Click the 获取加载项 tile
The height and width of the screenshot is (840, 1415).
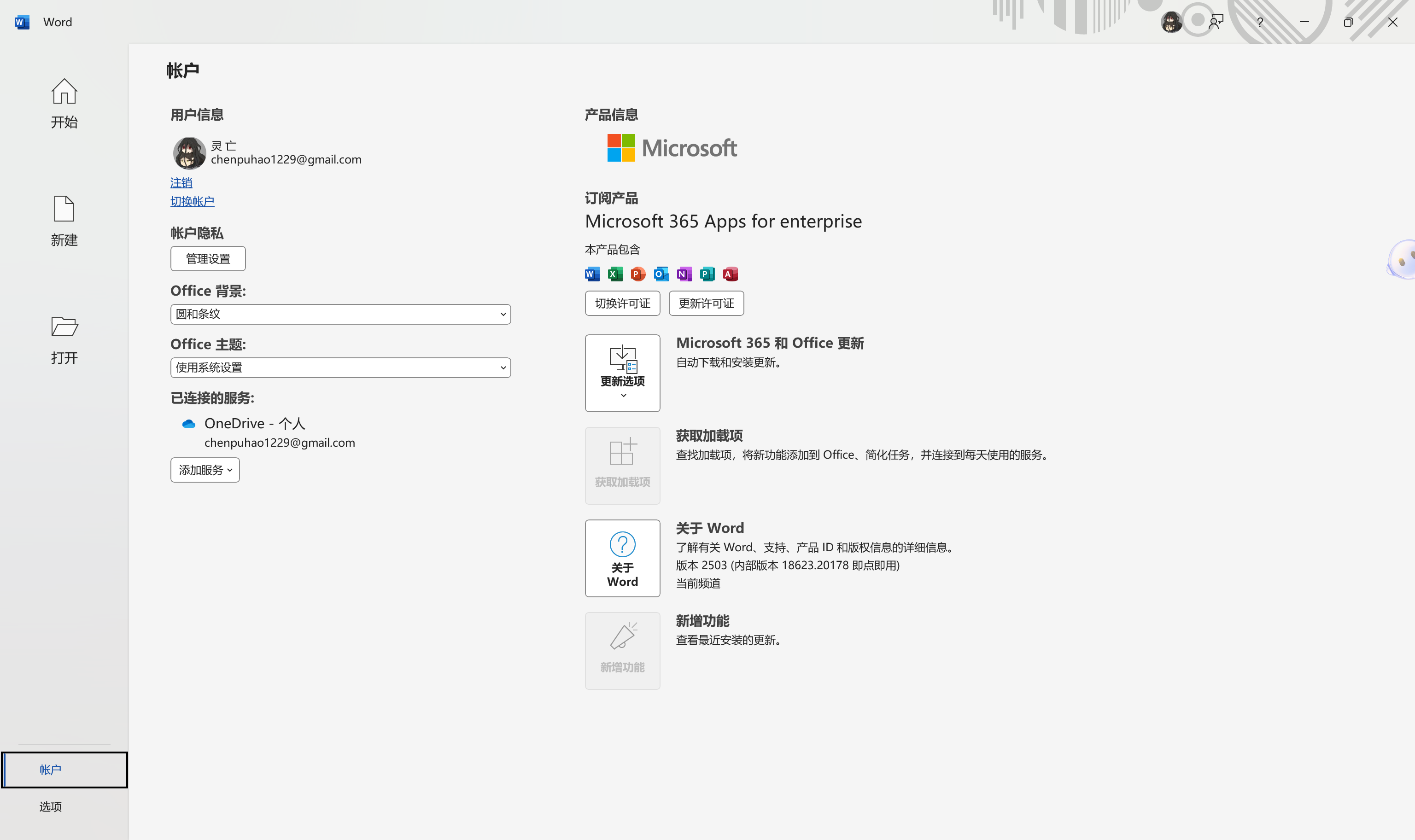click(x=623, y=465)
